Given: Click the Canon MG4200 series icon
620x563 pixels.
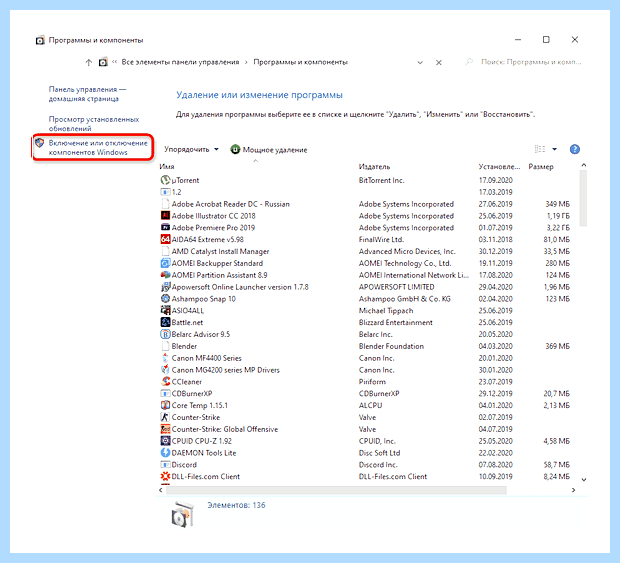Looking at the screenshot, I should pos(165,370).
